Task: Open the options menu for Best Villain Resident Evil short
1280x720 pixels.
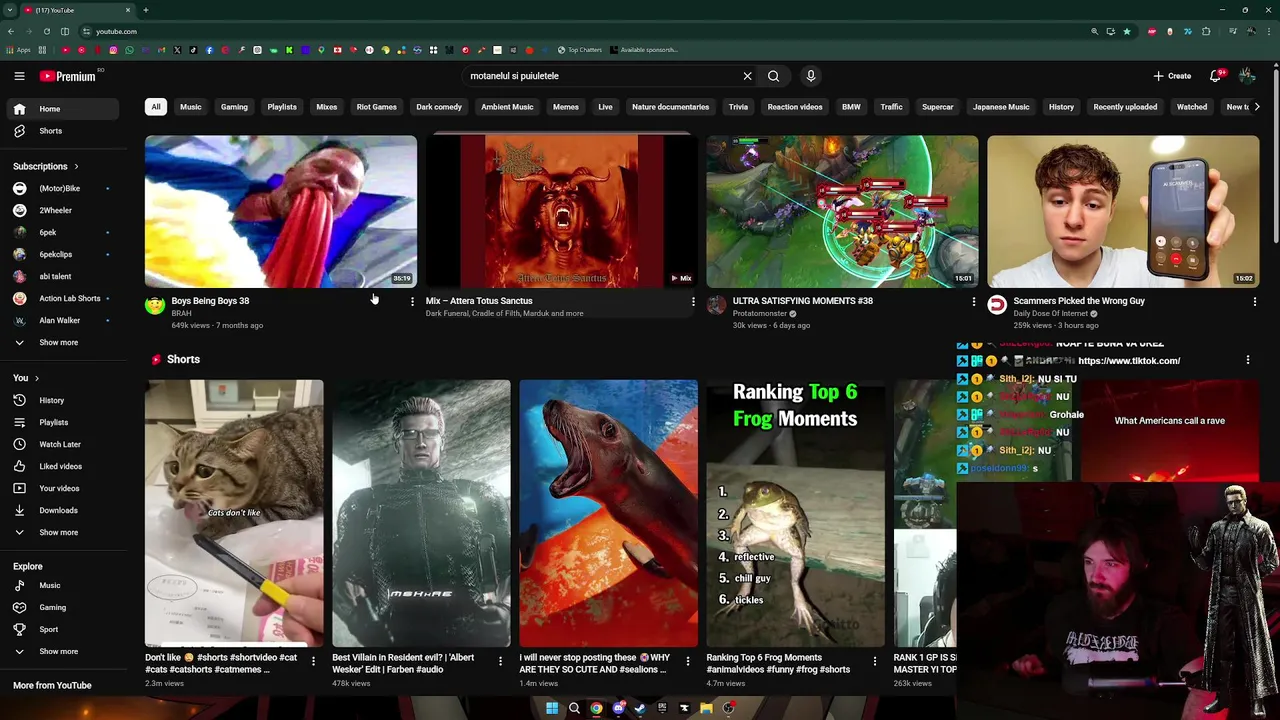Action: (x=500, y=661)
